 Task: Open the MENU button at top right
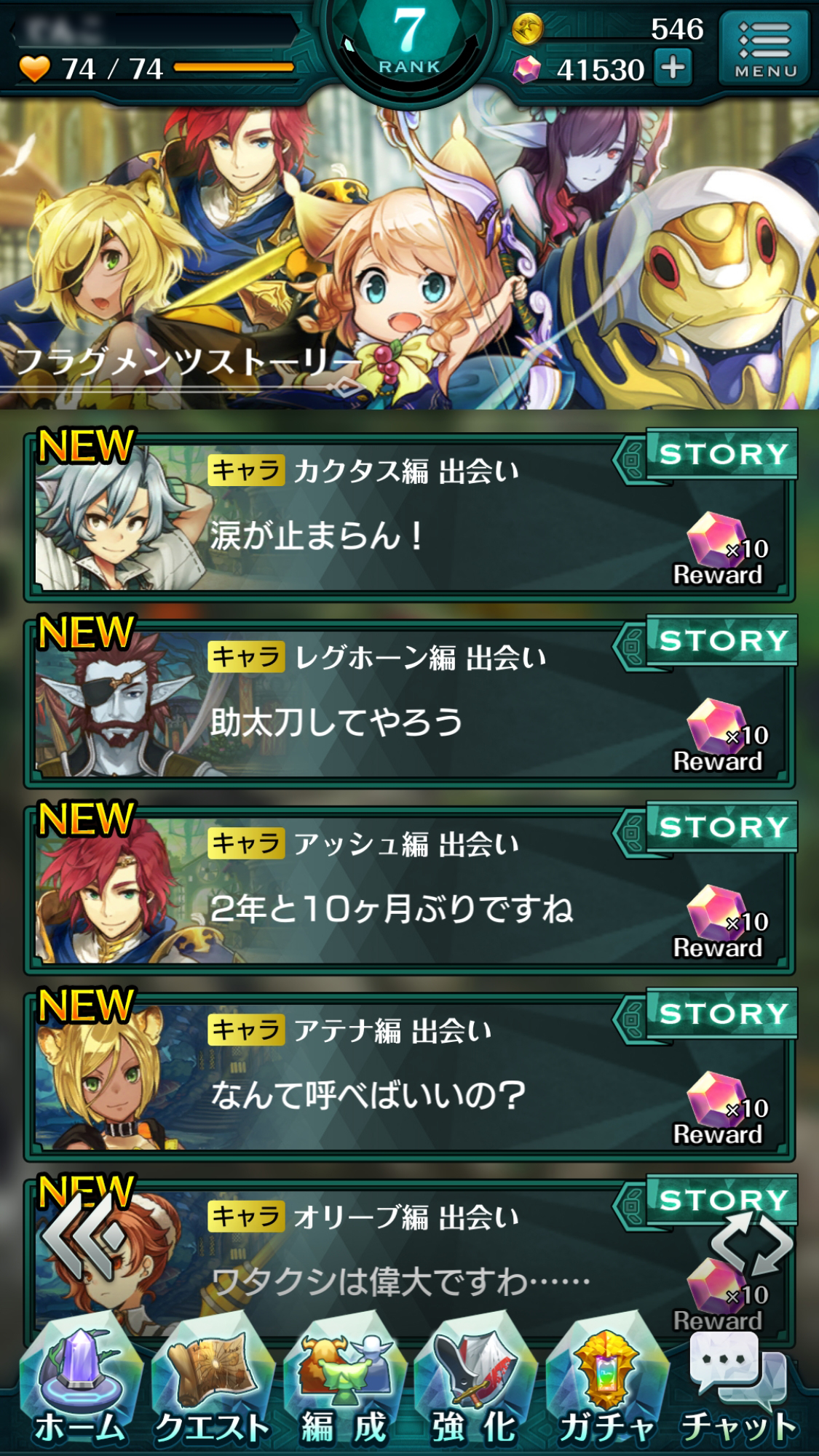point(764,48)
